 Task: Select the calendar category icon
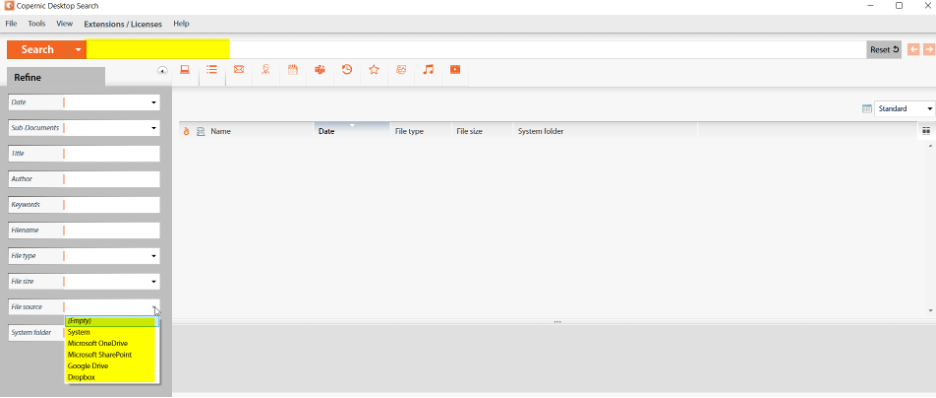pos(292,70)
